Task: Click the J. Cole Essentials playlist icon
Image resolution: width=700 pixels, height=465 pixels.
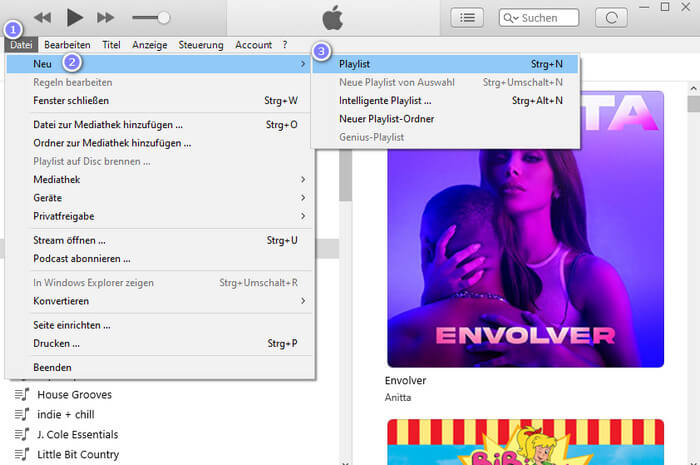Action: [x=20, y=435]
